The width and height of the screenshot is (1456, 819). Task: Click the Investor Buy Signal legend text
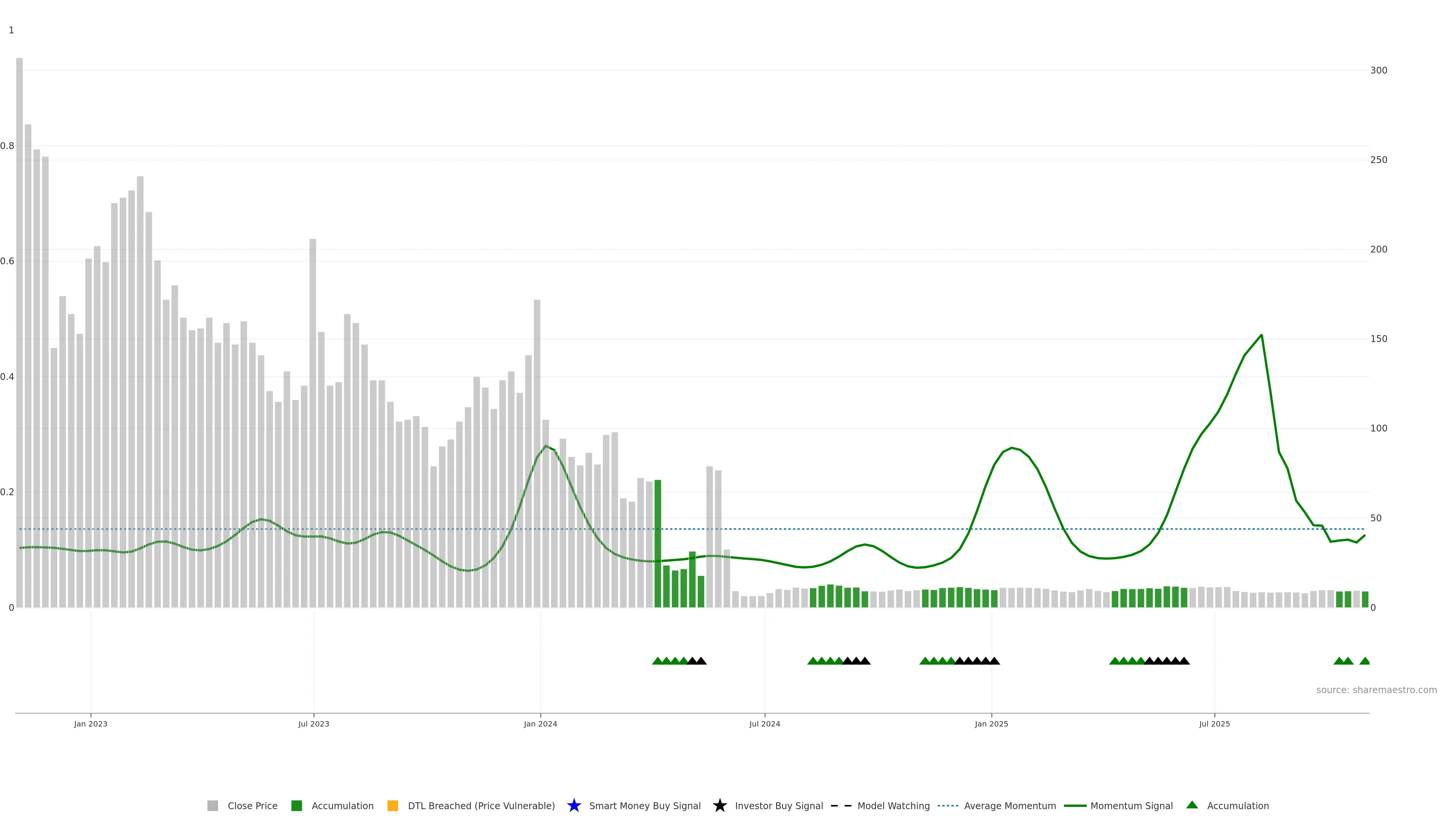[778, 805]
